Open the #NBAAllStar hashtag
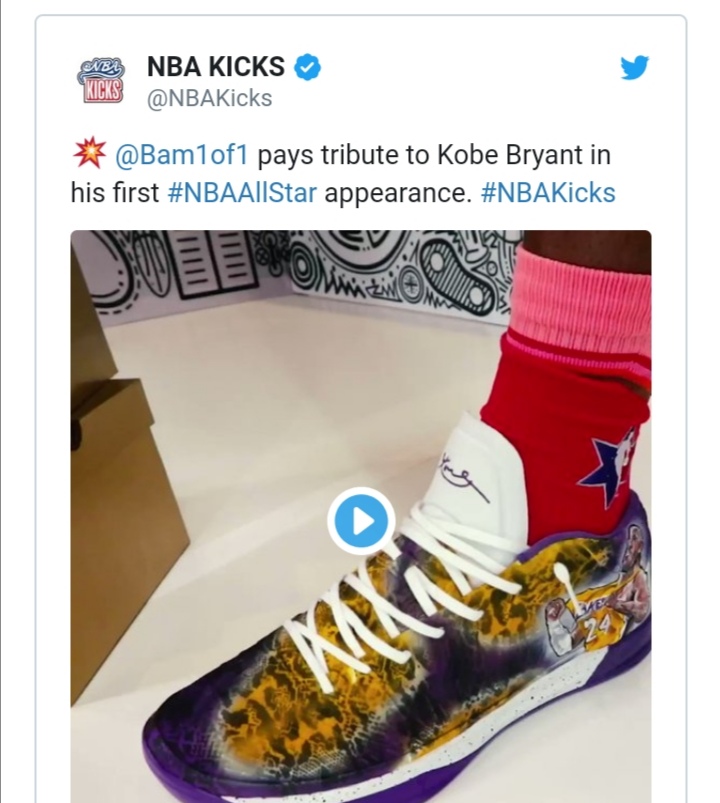 242,192
